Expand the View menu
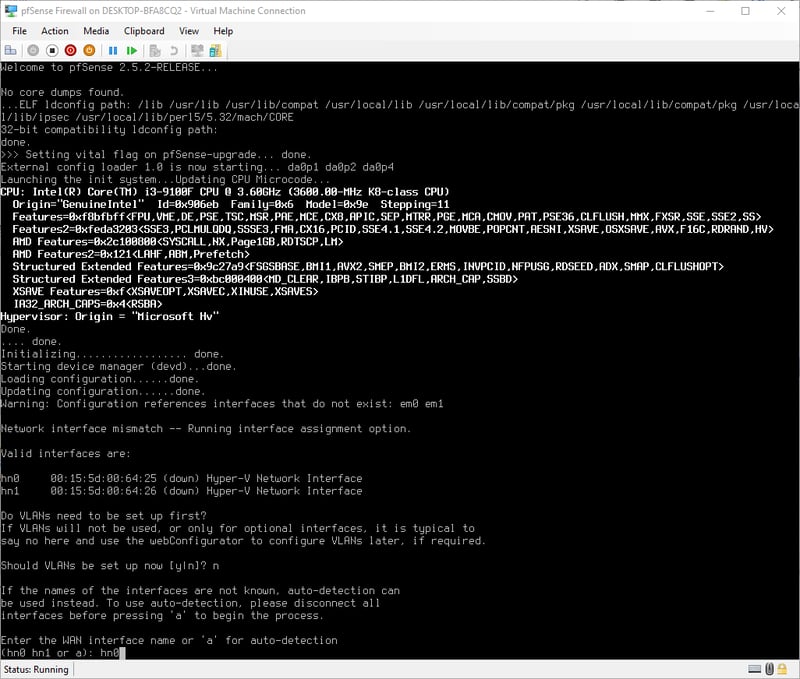Screen dimensions: 800x679 [189, 31]
